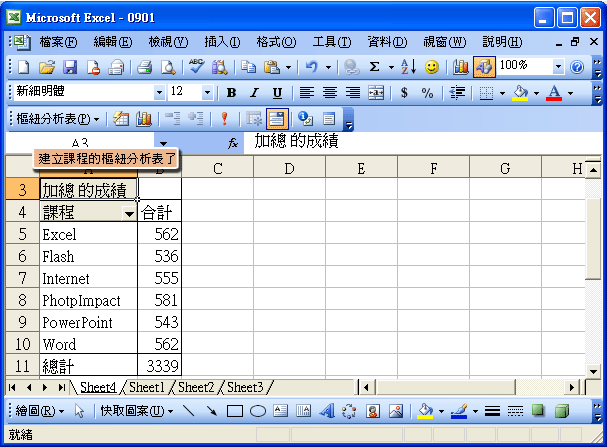Open the 檔案(F) menu

click(58, 42)
